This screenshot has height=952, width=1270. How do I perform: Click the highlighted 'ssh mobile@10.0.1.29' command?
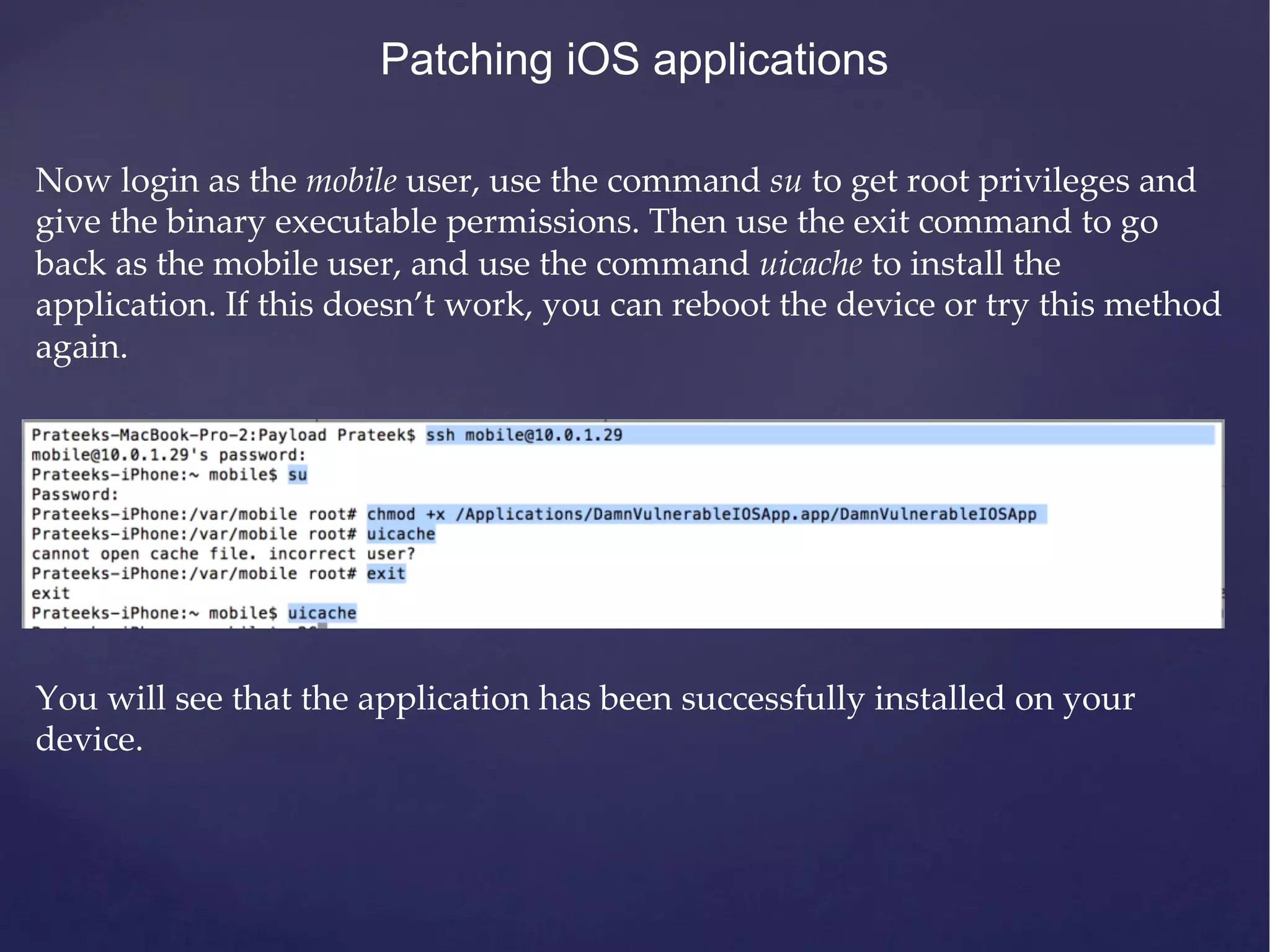[524, 435]
